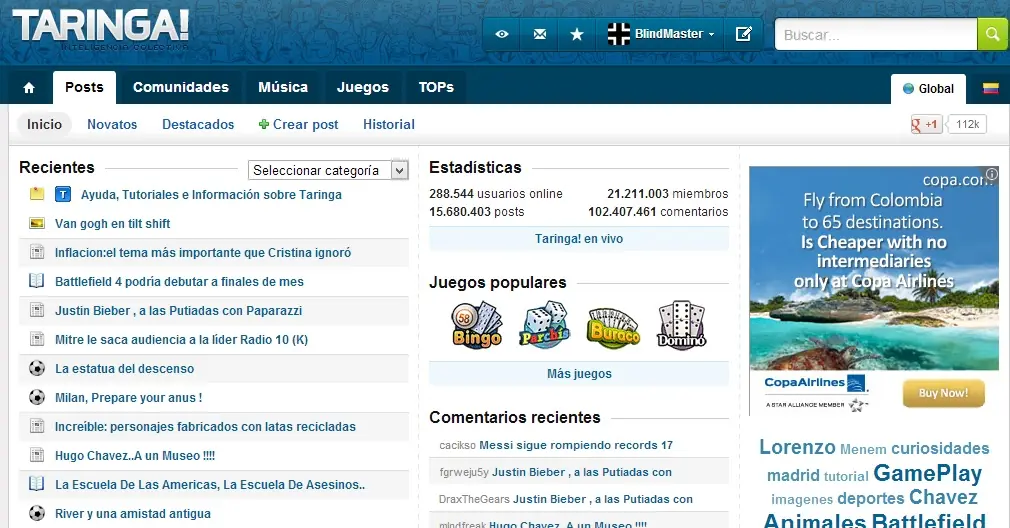The height and width of the screenshot is (528, 1010).
Task: Click news icon beside Inflacion post
Action: 37,252
